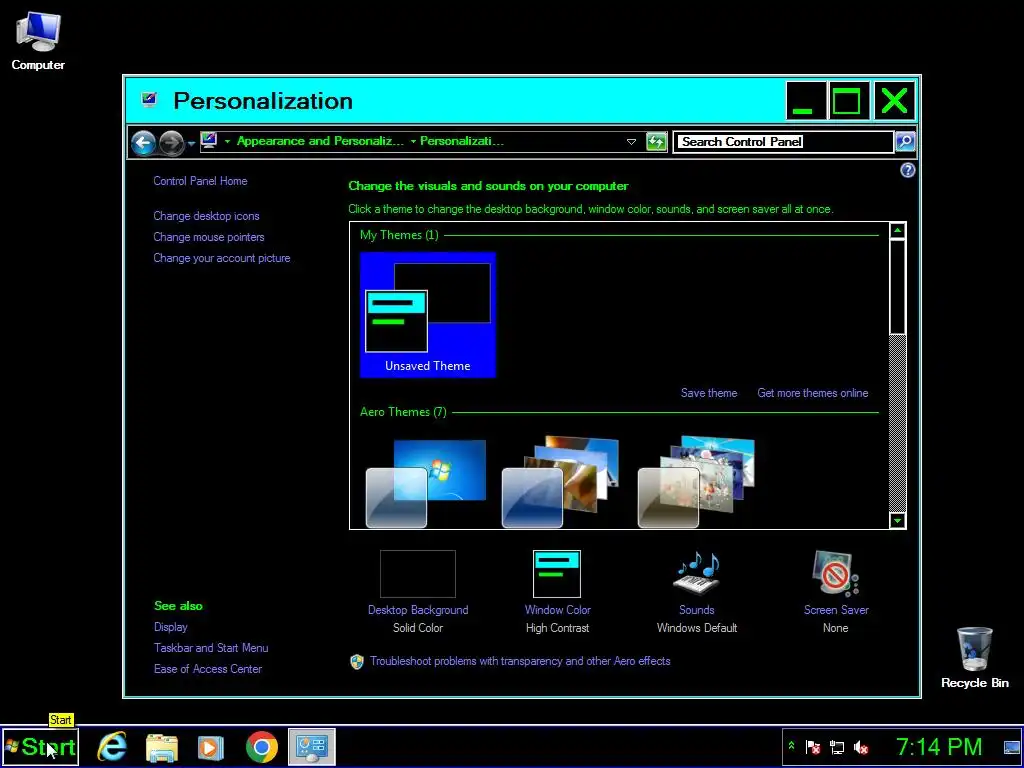Select the second Aero theme thumbnail

560,482
